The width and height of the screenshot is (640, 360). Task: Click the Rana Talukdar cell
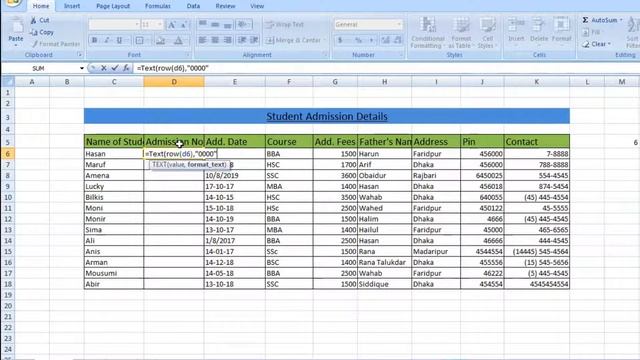(384, 262)
